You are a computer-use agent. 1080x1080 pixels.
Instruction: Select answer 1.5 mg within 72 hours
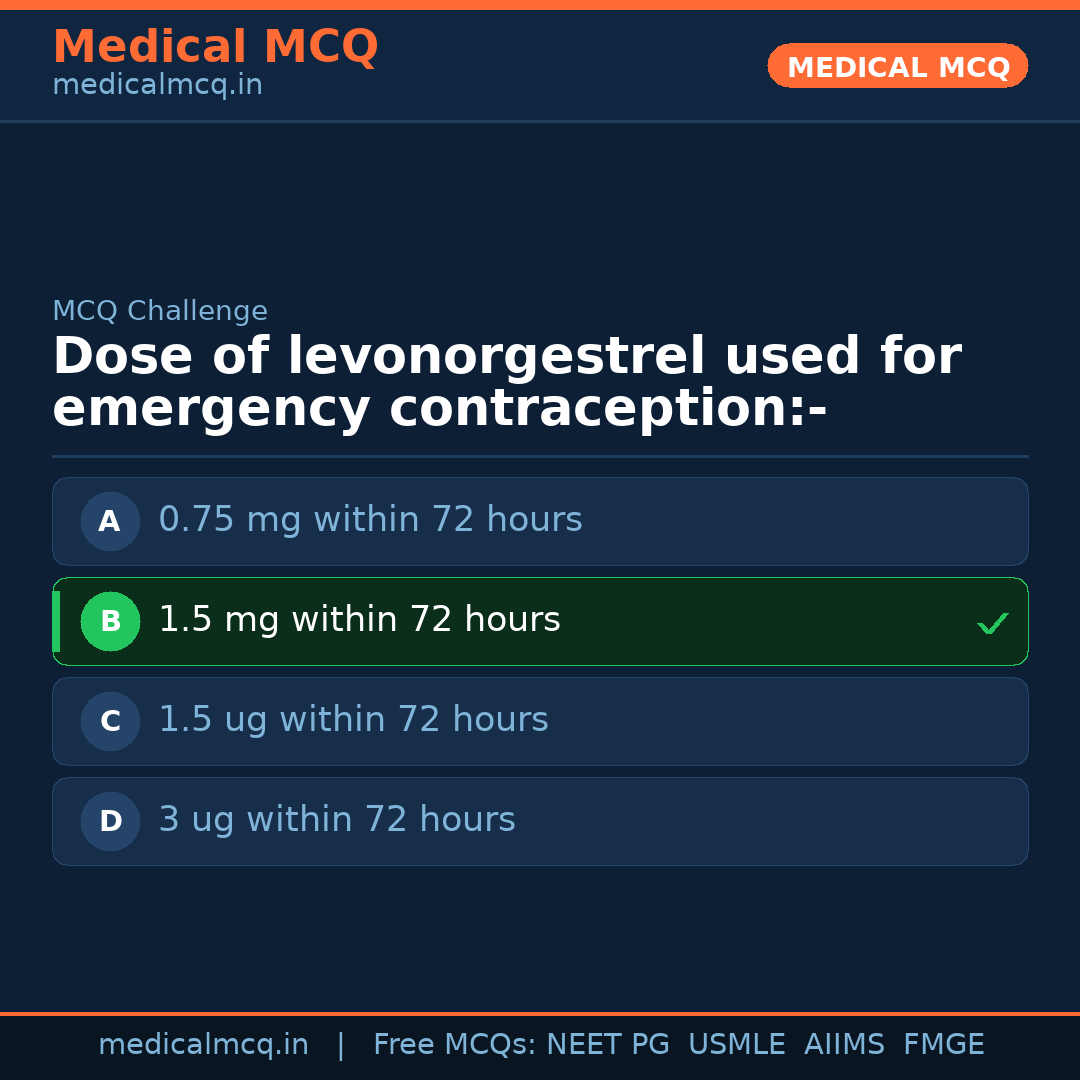(x=359, y=620)
